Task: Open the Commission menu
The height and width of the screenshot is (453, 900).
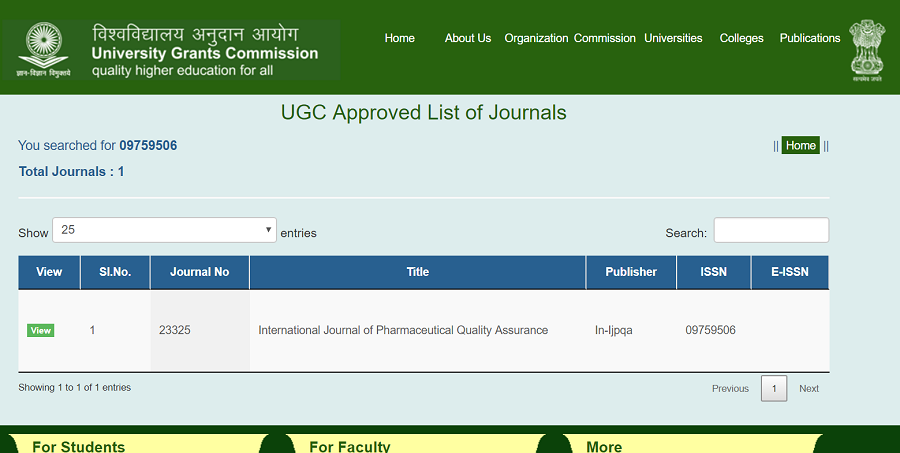Action: click(x=604, y=38)
